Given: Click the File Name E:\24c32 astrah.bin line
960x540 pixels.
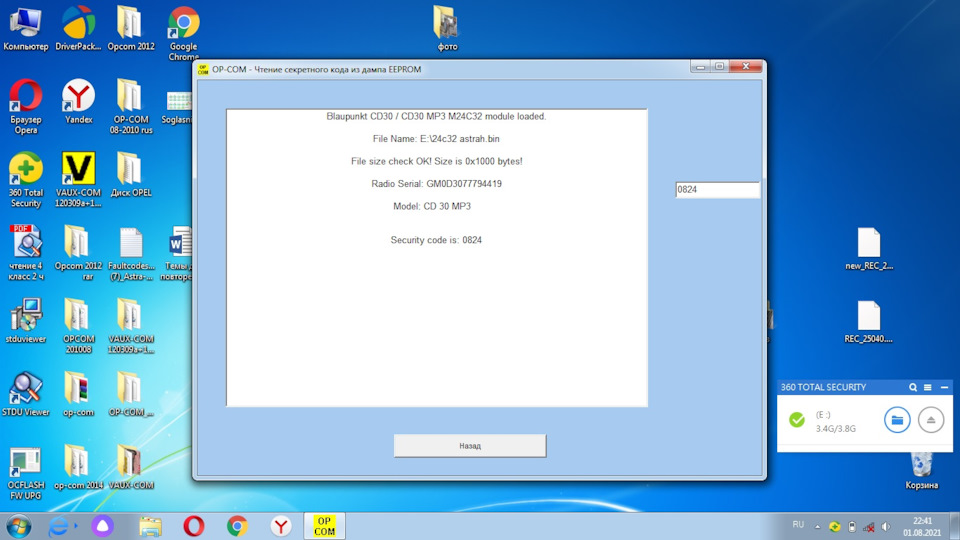Looking at the screenshot, I should pyautogui.click(x=436, y=139).
